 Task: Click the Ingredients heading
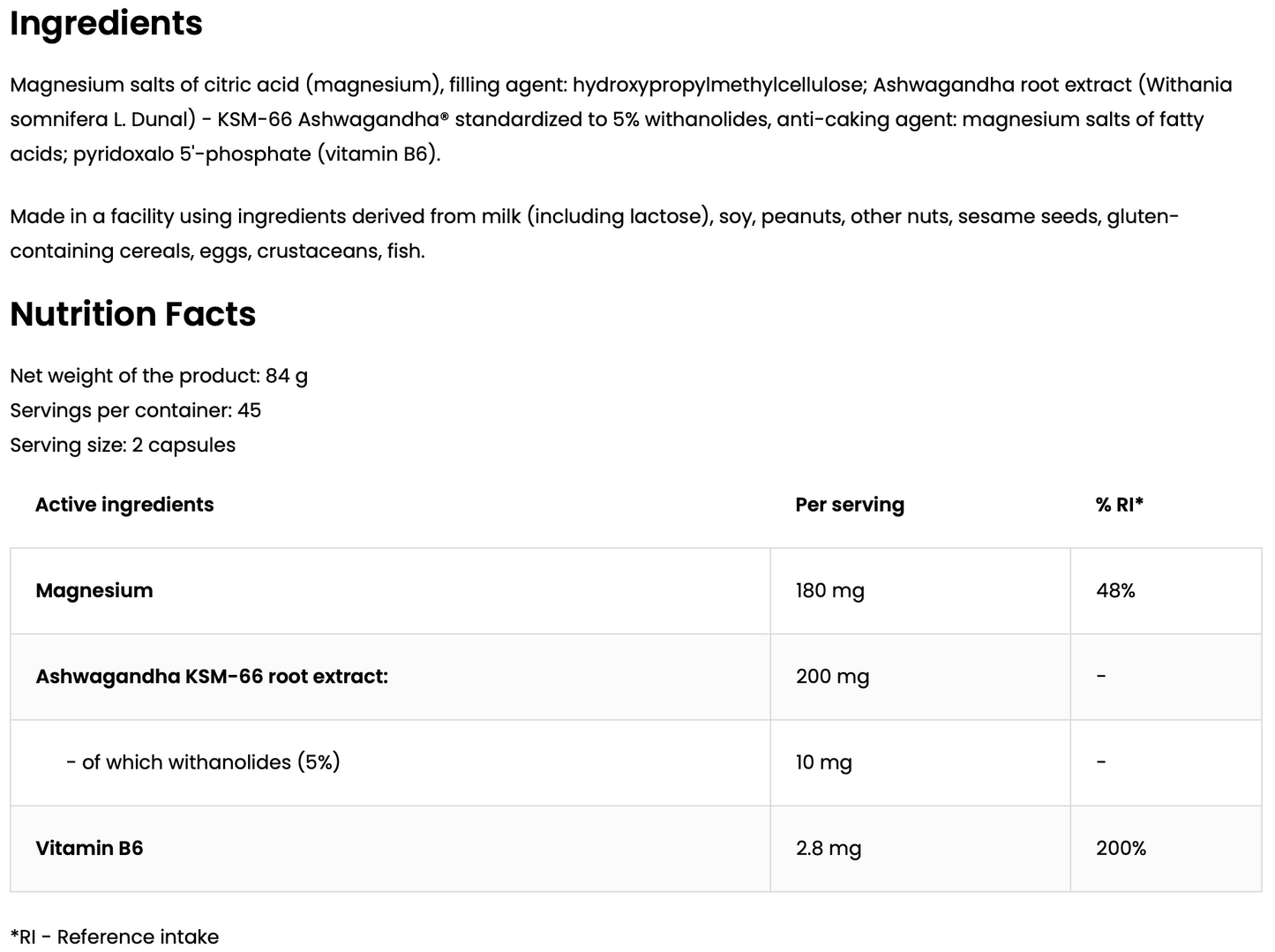click(106, 23)
